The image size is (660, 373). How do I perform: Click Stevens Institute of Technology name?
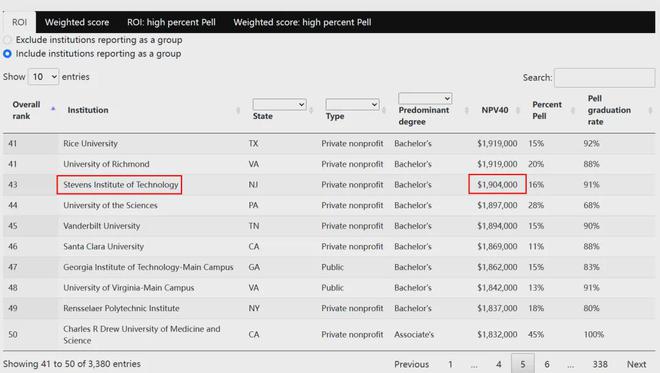pos(121,185)
